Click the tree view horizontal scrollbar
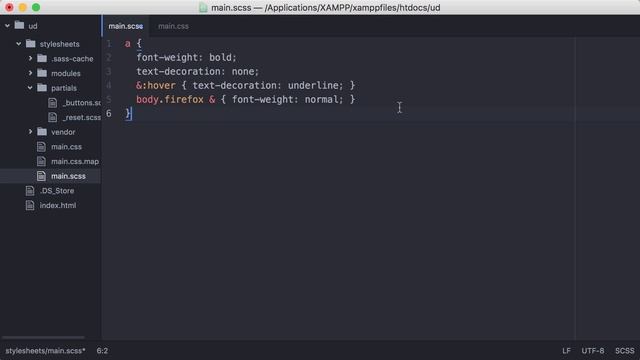 click(x=43, y=337)
